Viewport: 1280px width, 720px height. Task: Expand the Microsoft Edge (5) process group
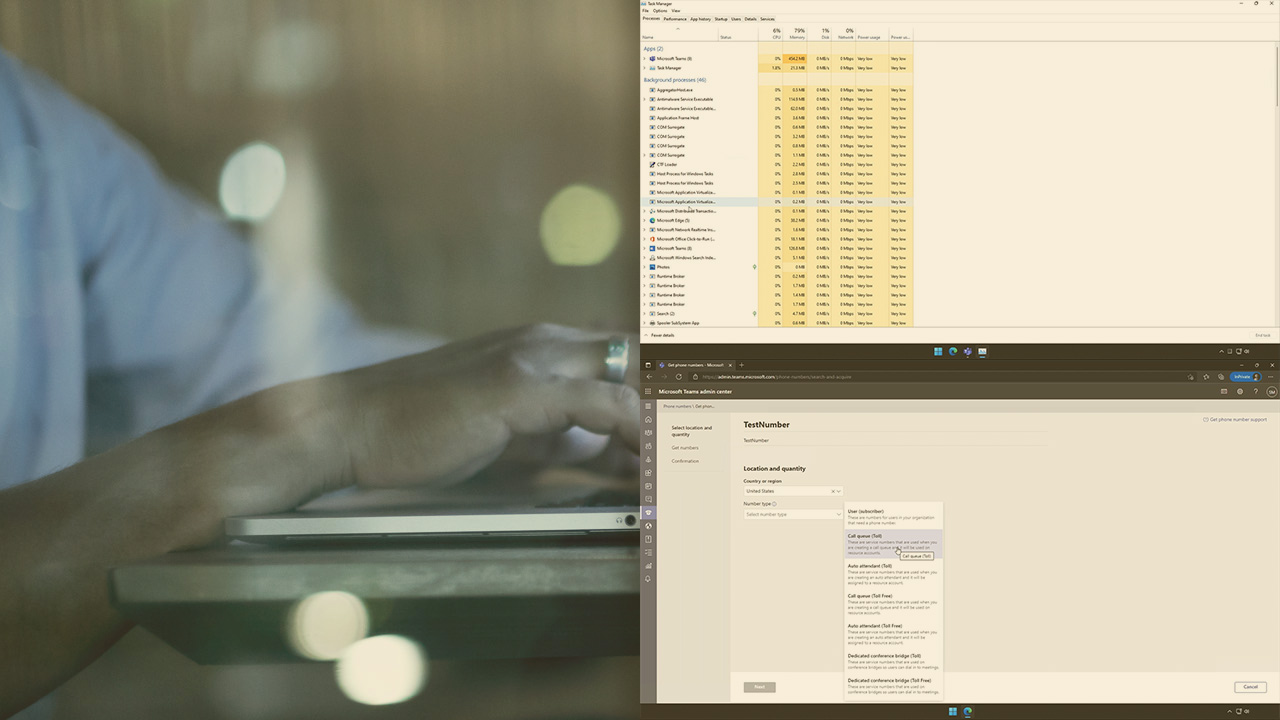pyautogui.click(x=644, y=221)
